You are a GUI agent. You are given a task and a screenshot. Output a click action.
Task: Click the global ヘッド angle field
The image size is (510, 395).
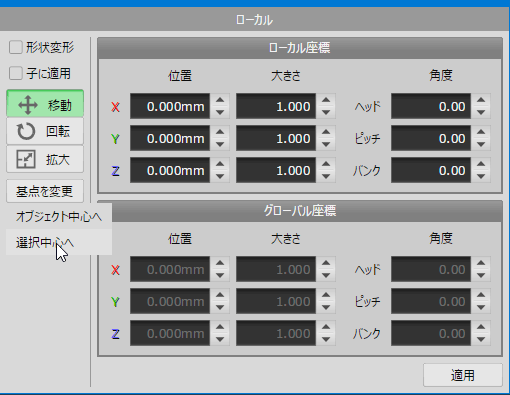(431, 269)
